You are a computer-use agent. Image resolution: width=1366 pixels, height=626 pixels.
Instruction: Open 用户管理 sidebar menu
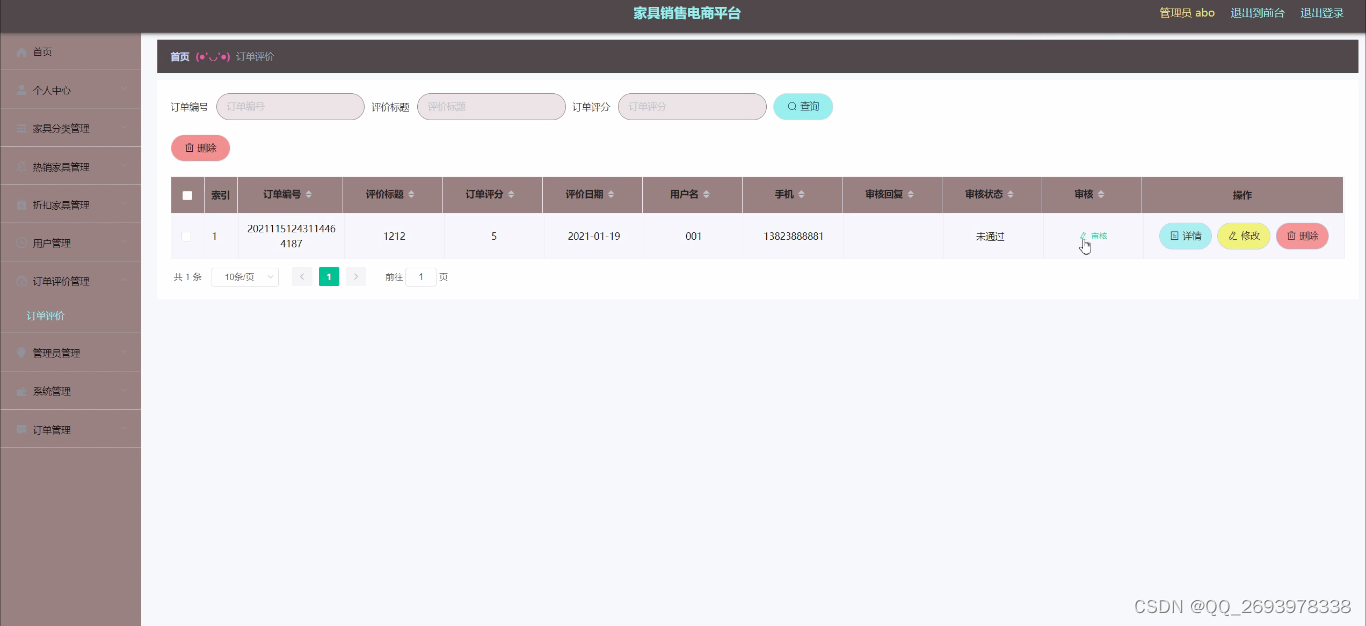pyautogui.click(x=70, y=243)
